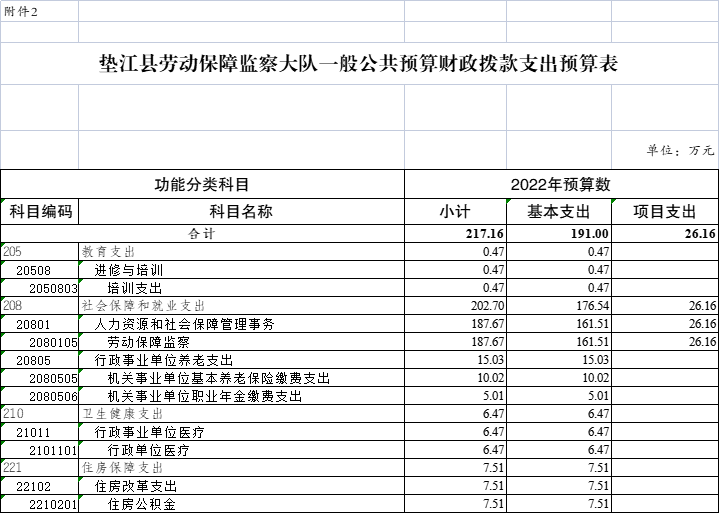Select the 进修与培训 cell
The height and width of the screenshot is (514, 719).
tap(241, 270)
